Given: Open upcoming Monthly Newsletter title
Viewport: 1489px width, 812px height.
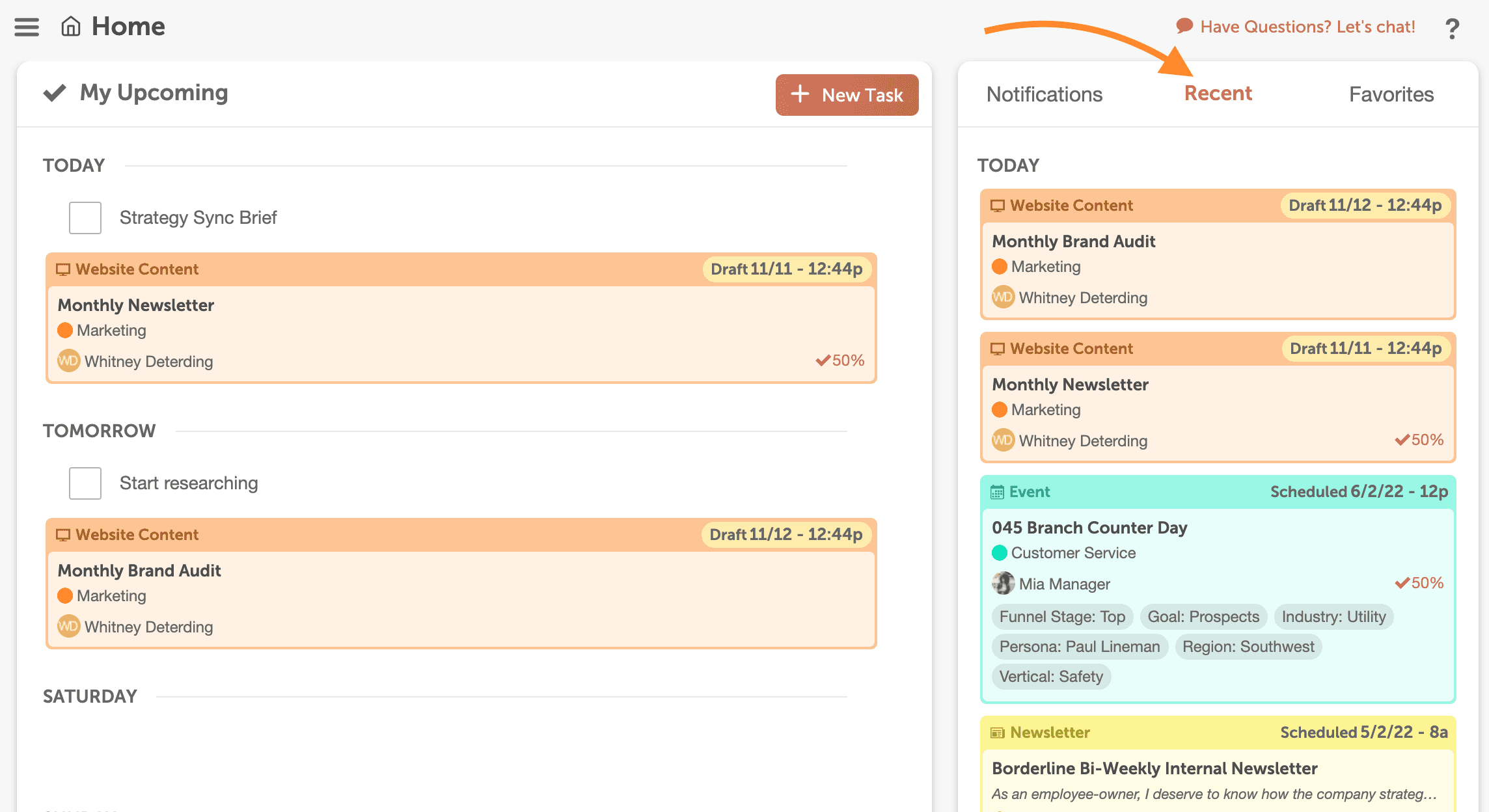Looking at the screenshot, I should tap(136, 305).
